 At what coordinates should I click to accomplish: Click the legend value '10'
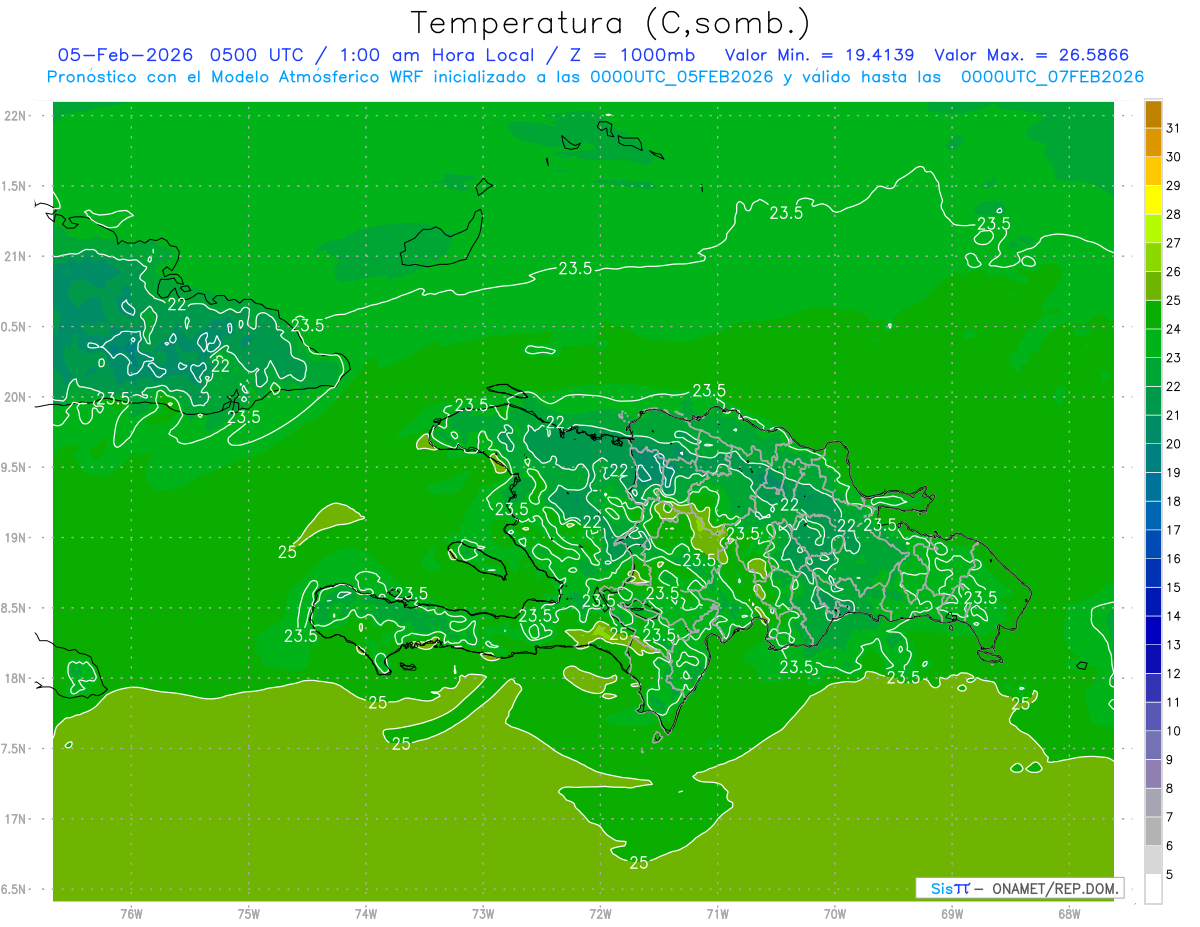click(x=1173, y=731)
